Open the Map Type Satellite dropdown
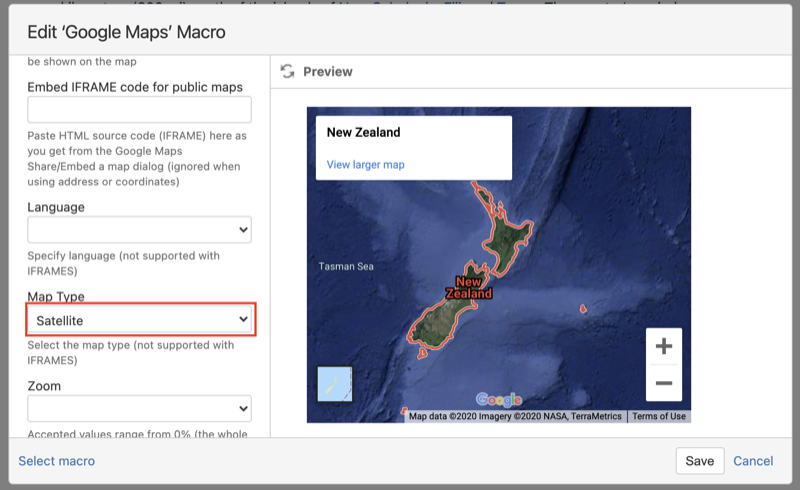The image size is (800, 490). coord(140,320)
